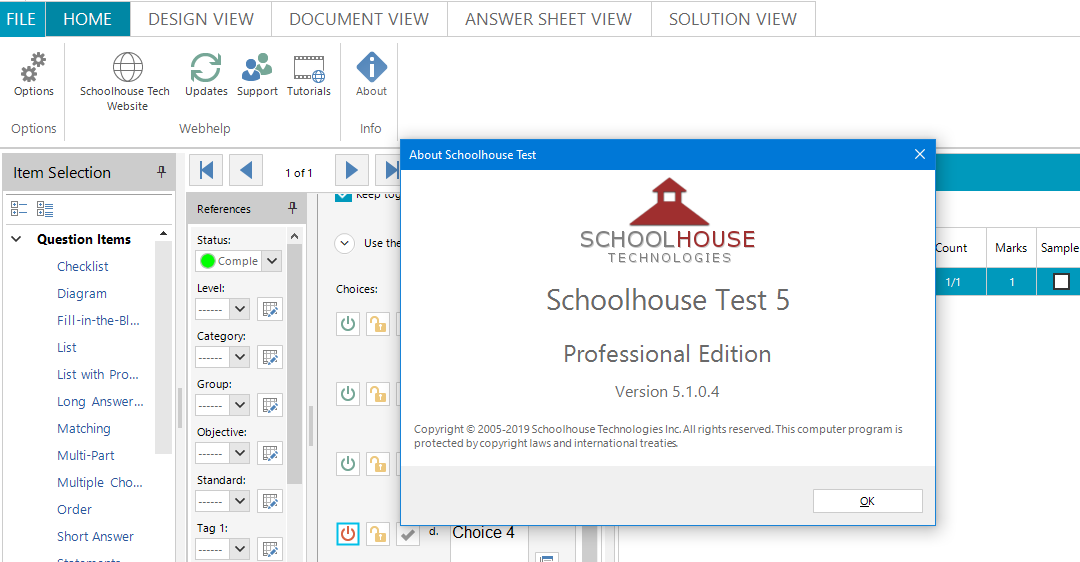The width and height of the screenshot is (1080, 562).
Task: Open the Group dropdown
Action: (240, 405)
